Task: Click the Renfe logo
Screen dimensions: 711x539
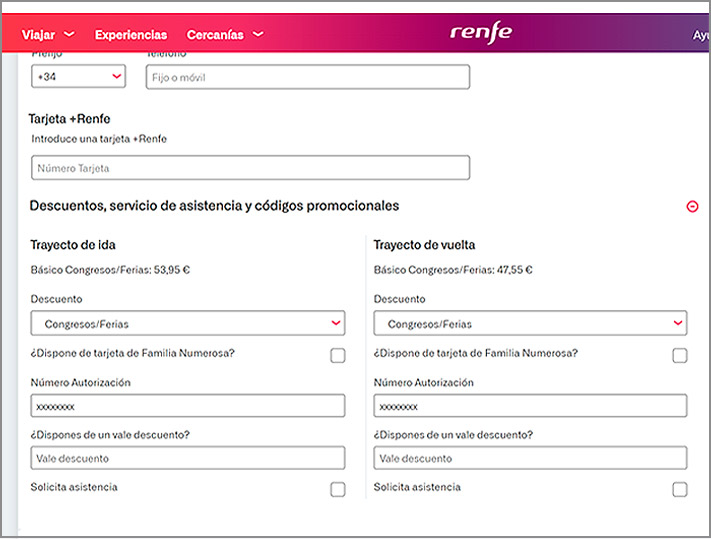Action: click(x=481, y=32)
